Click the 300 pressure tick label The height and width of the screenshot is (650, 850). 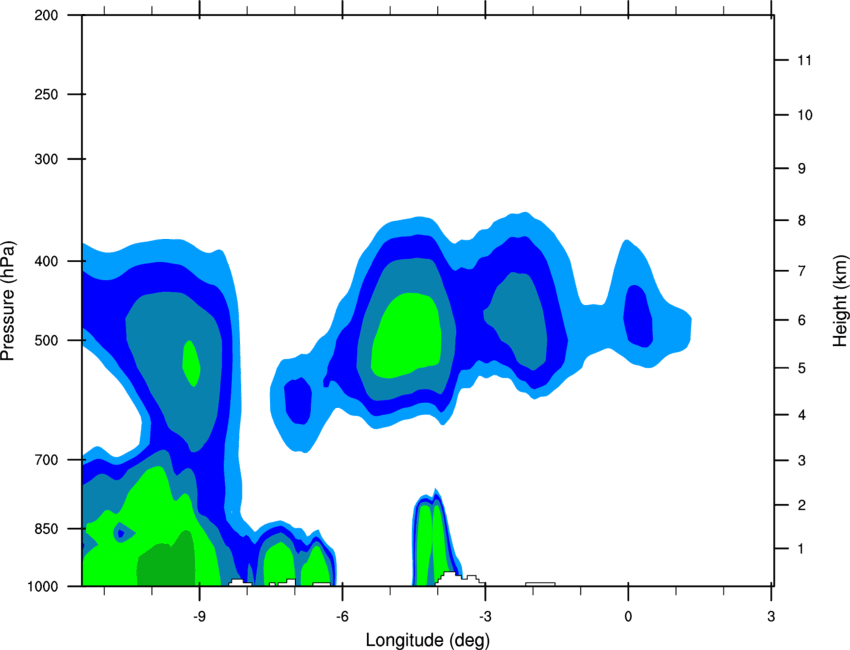pos(46,159)
